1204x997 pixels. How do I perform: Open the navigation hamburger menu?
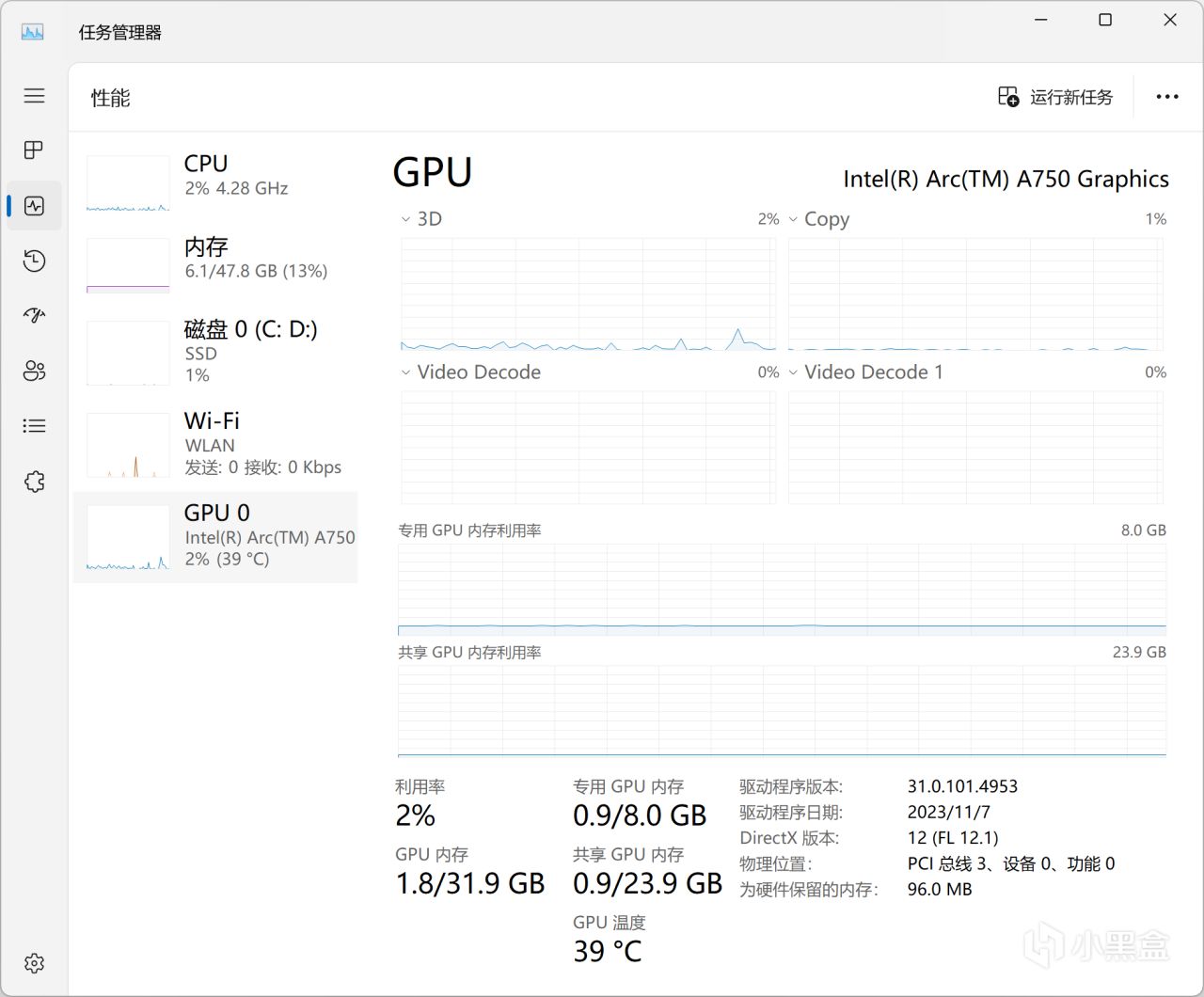point(35,96)
